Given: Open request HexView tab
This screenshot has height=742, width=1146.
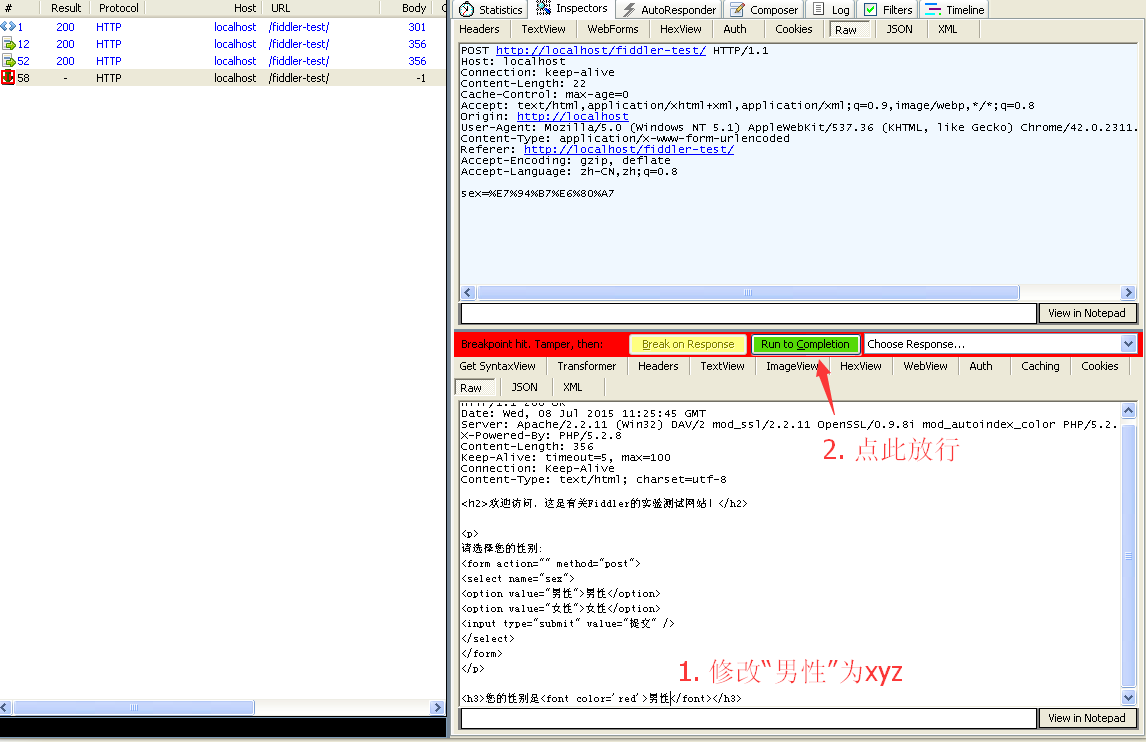Looking at the screenshot, I should 680,29.
